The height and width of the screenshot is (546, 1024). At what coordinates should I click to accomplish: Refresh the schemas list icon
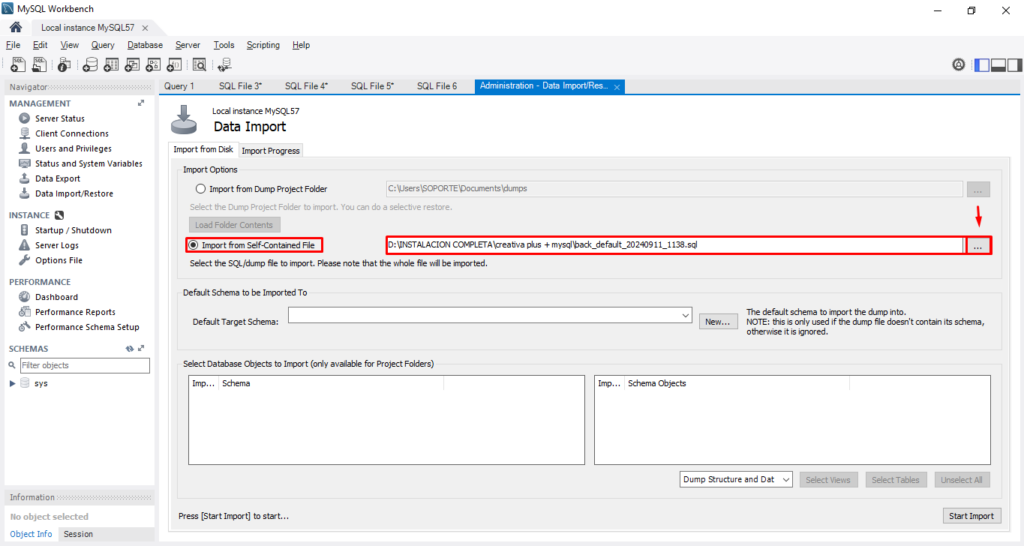tap(129, 349)
